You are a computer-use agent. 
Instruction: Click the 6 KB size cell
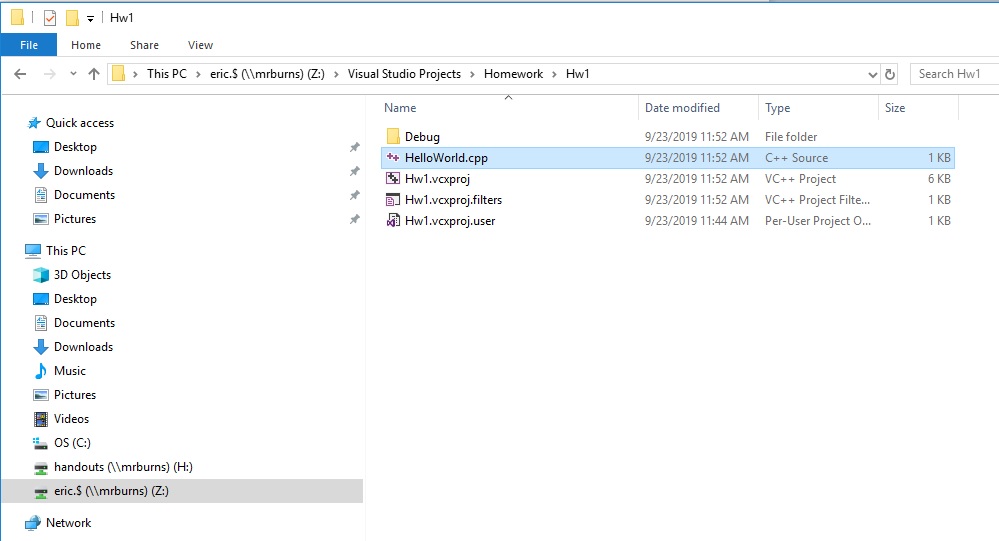[939, 178]
